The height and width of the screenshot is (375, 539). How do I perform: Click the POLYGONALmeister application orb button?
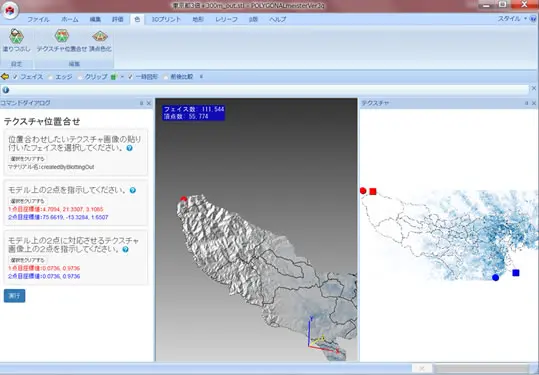click(x=10, y=10)
